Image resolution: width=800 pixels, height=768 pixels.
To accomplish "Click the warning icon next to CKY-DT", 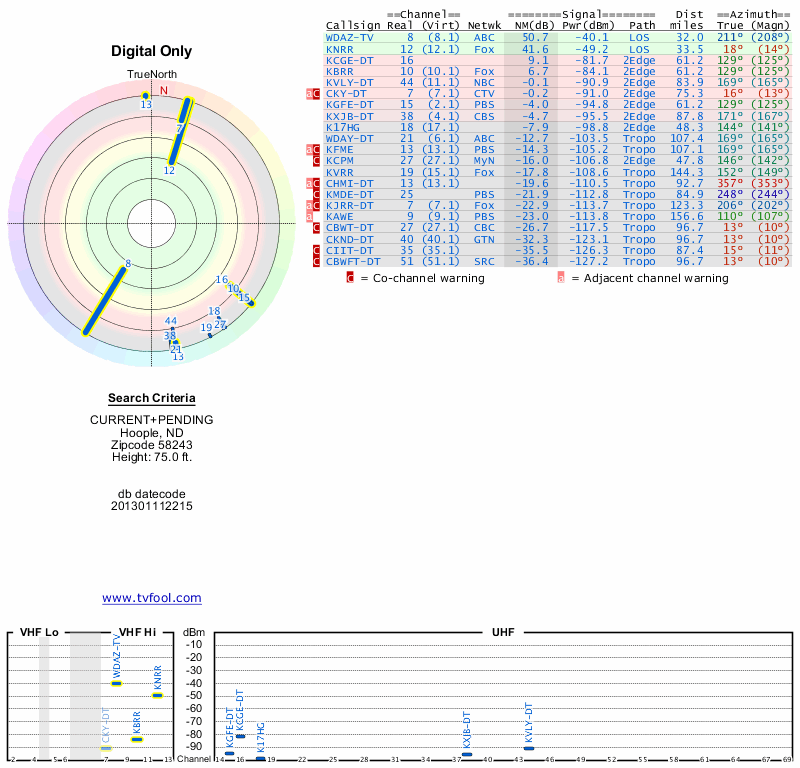I will pyautogui.click(x=316, y=93).
